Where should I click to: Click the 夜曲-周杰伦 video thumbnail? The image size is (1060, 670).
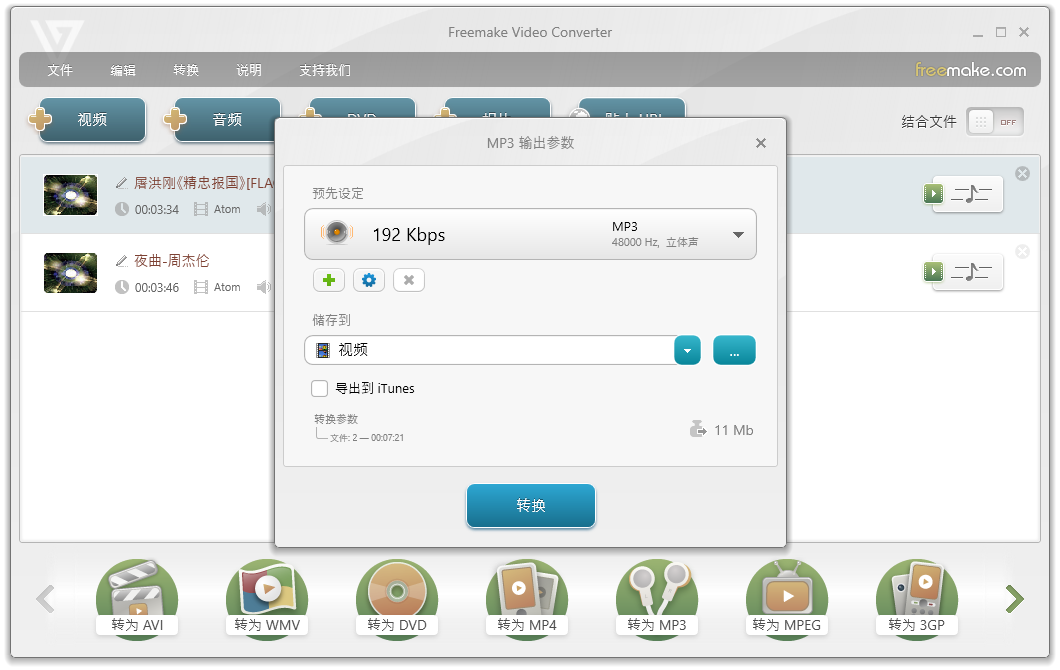[x=70, y=273]
